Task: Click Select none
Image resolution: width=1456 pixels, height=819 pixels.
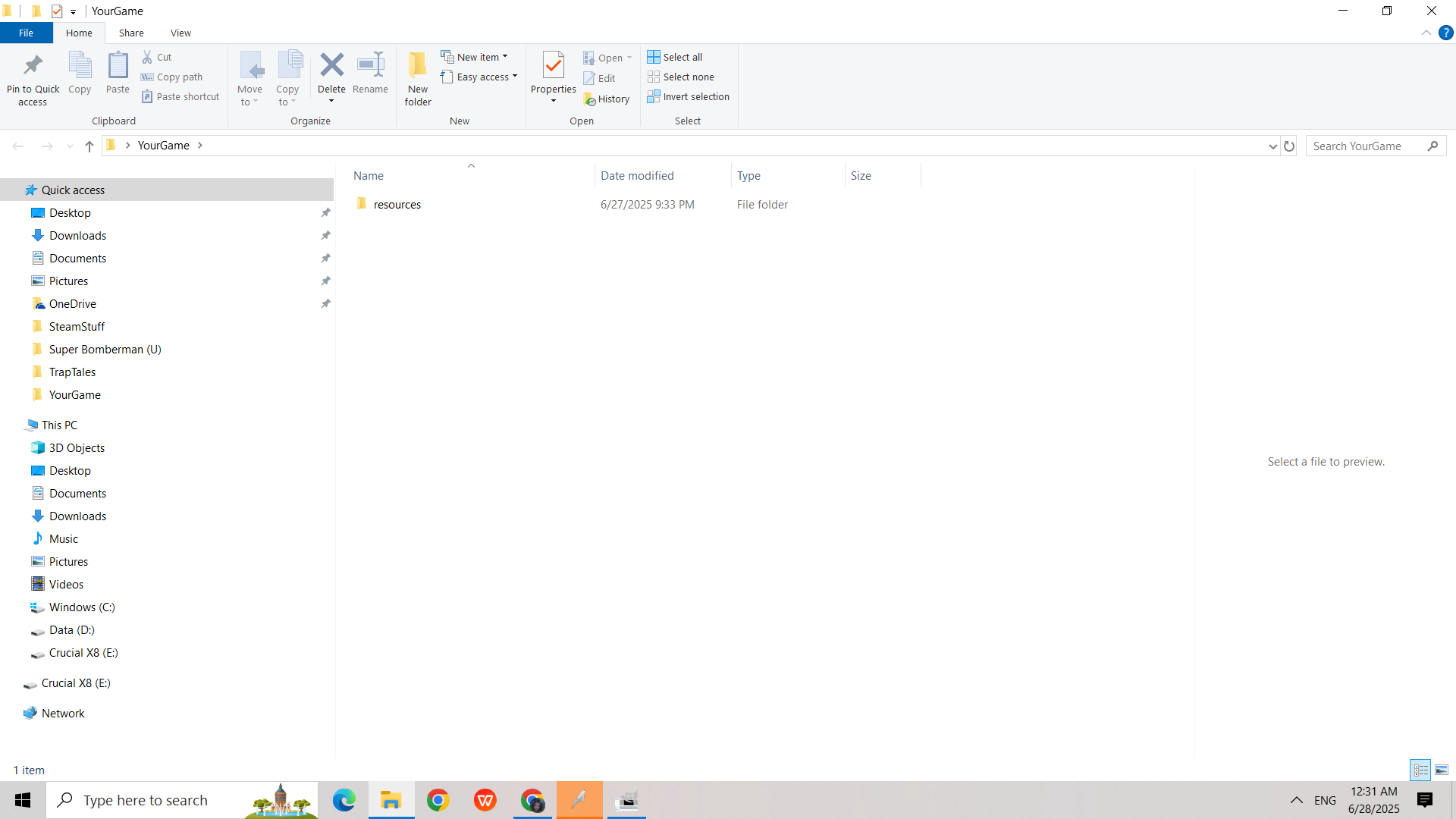Action: coord(681,77)
